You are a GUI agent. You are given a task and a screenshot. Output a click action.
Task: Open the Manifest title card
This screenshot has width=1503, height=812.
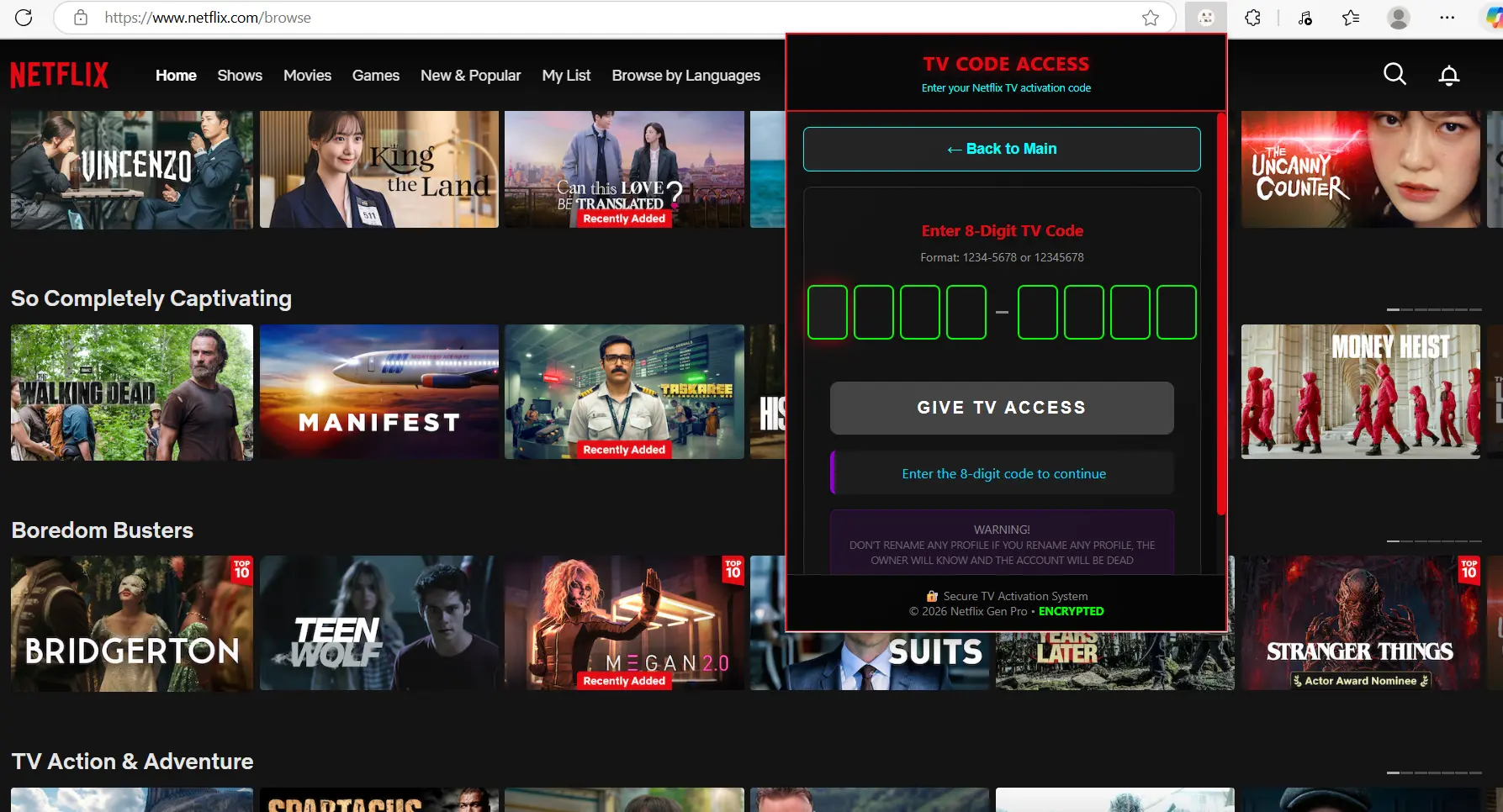point(379,393)
